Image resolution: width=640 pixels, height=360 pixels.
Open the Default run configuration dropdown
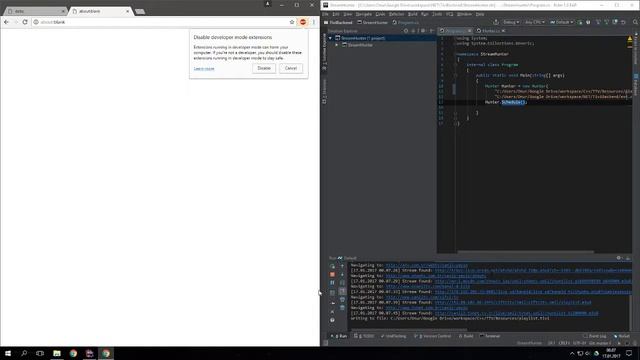pyautogui.click(x=562, y=22)
